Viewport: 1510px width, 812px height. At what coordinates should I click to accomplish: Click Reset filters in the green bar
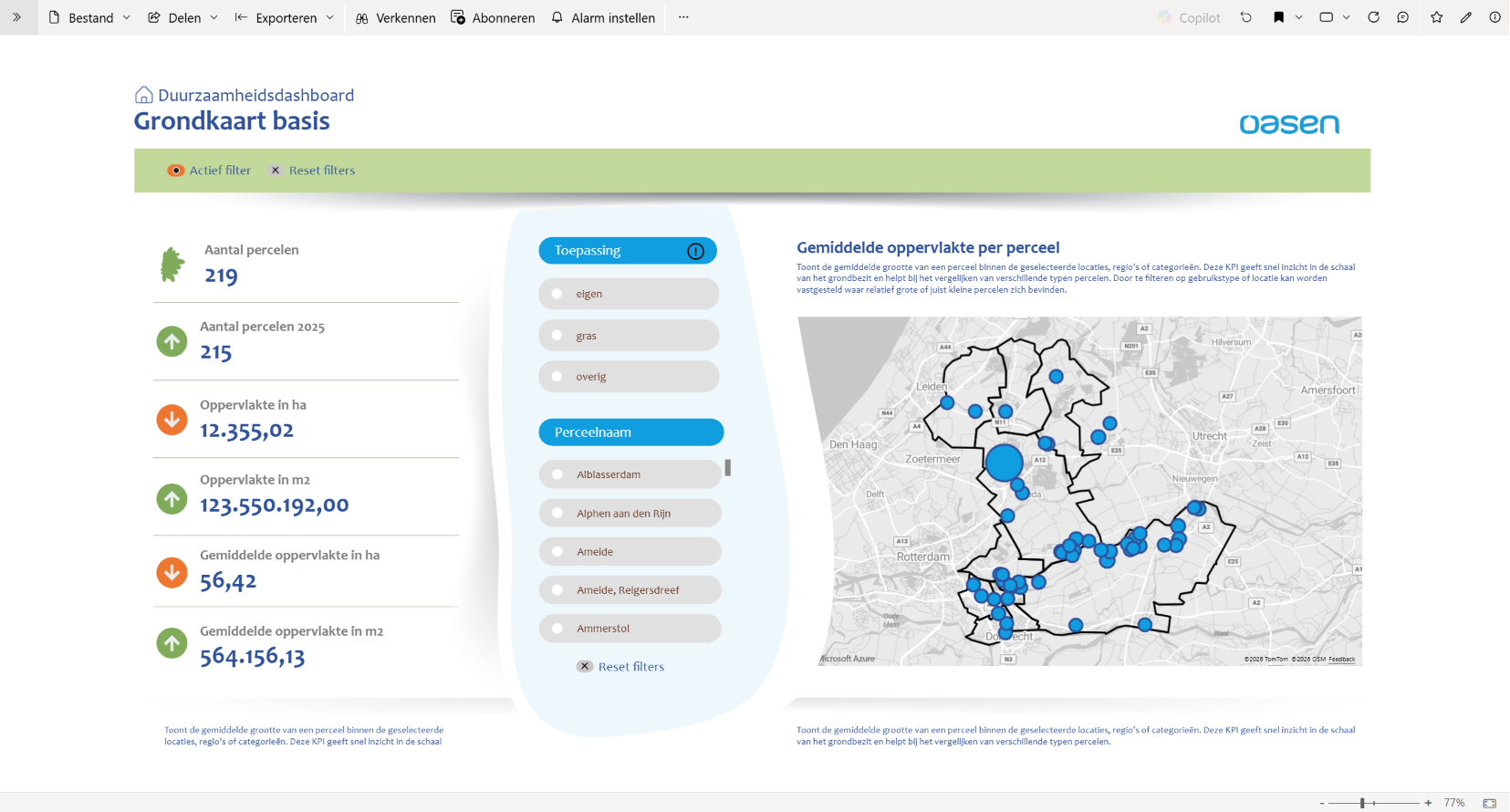[x=312, y=171]
